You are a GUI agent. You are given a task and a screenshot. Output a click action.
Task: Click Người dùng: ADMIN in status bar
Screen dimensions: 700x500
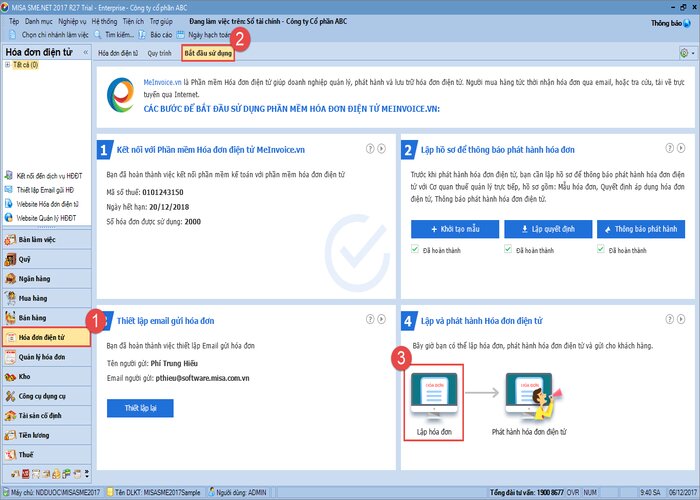(x=238, y=492)
